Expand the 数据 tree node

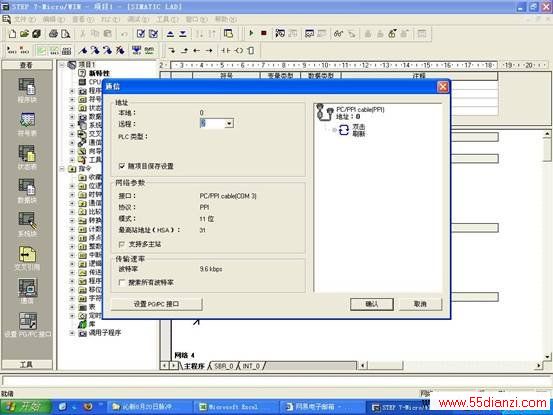(72, 117)
